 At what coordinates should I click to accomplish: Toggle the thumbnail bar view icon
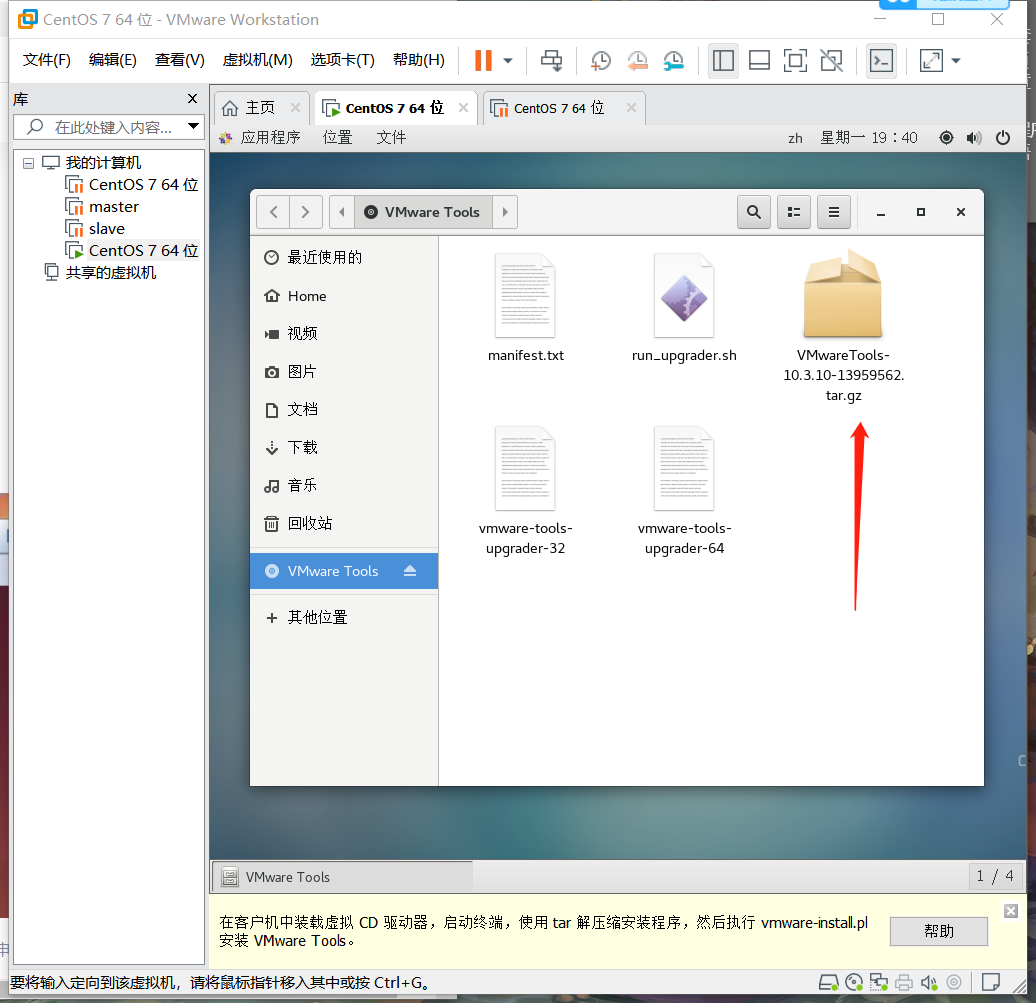[x=759, y=61]
